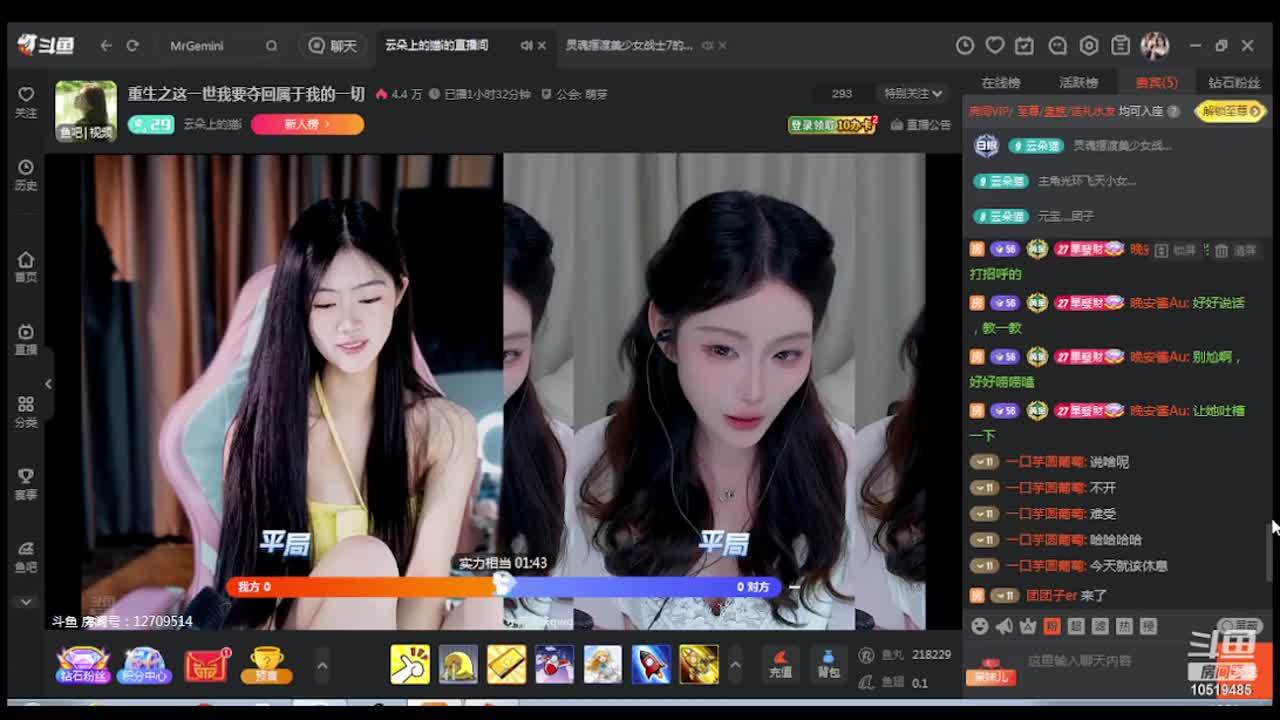
Task: Open 历史 in the left sidebar
Action: point(26,175)
